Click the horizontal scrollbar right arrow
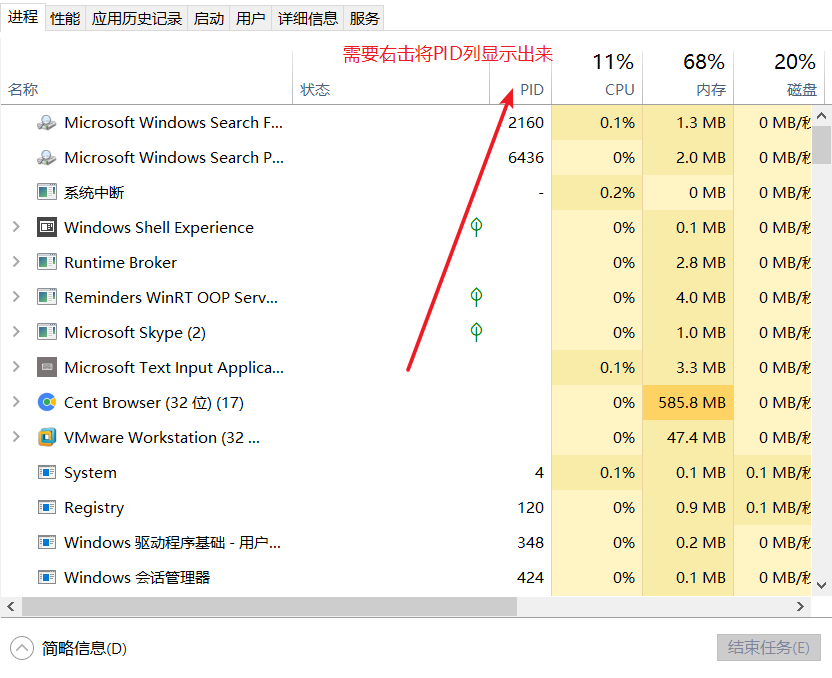 [800, 606]
